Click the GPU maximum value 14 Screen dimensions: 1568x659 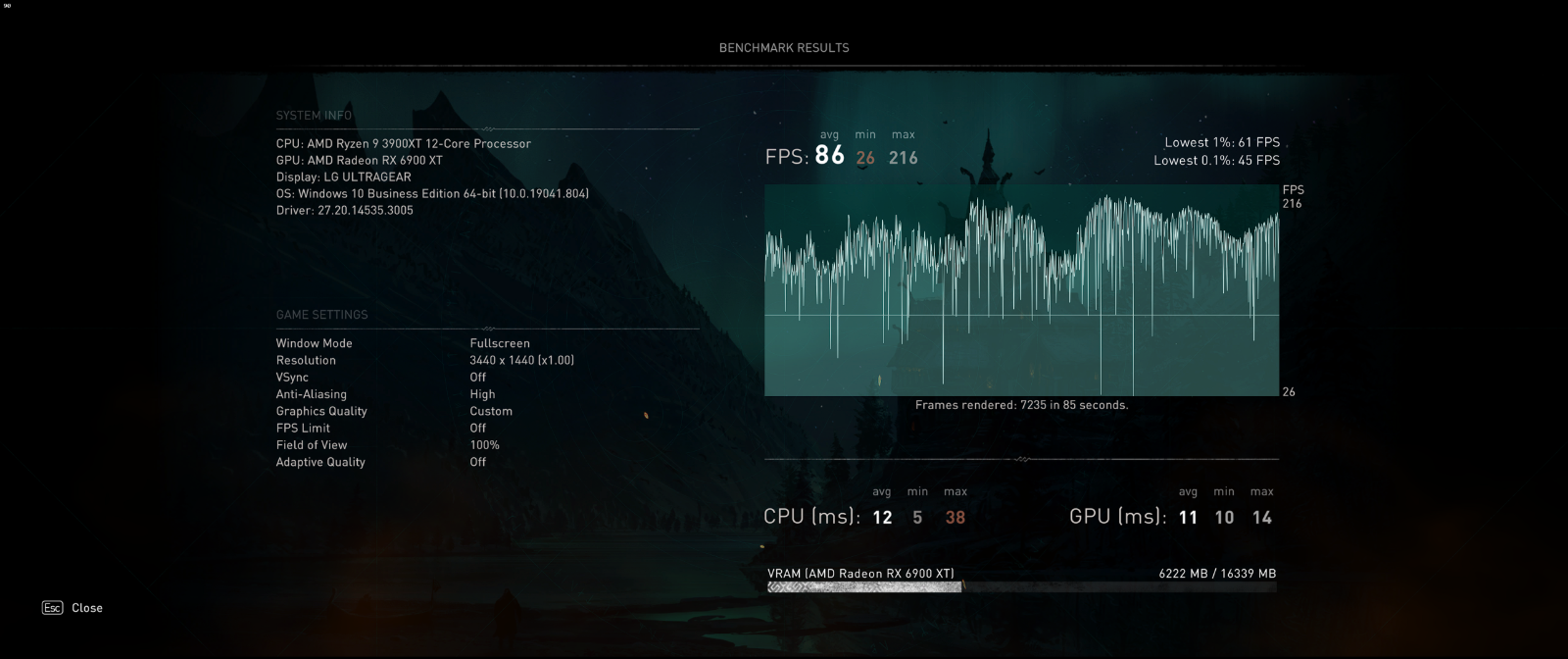pos(1262,518)
